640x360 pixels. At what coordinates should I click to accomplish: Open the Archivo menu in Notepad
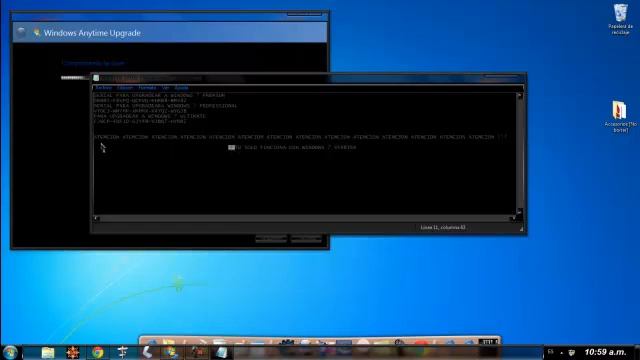(103, 88)
